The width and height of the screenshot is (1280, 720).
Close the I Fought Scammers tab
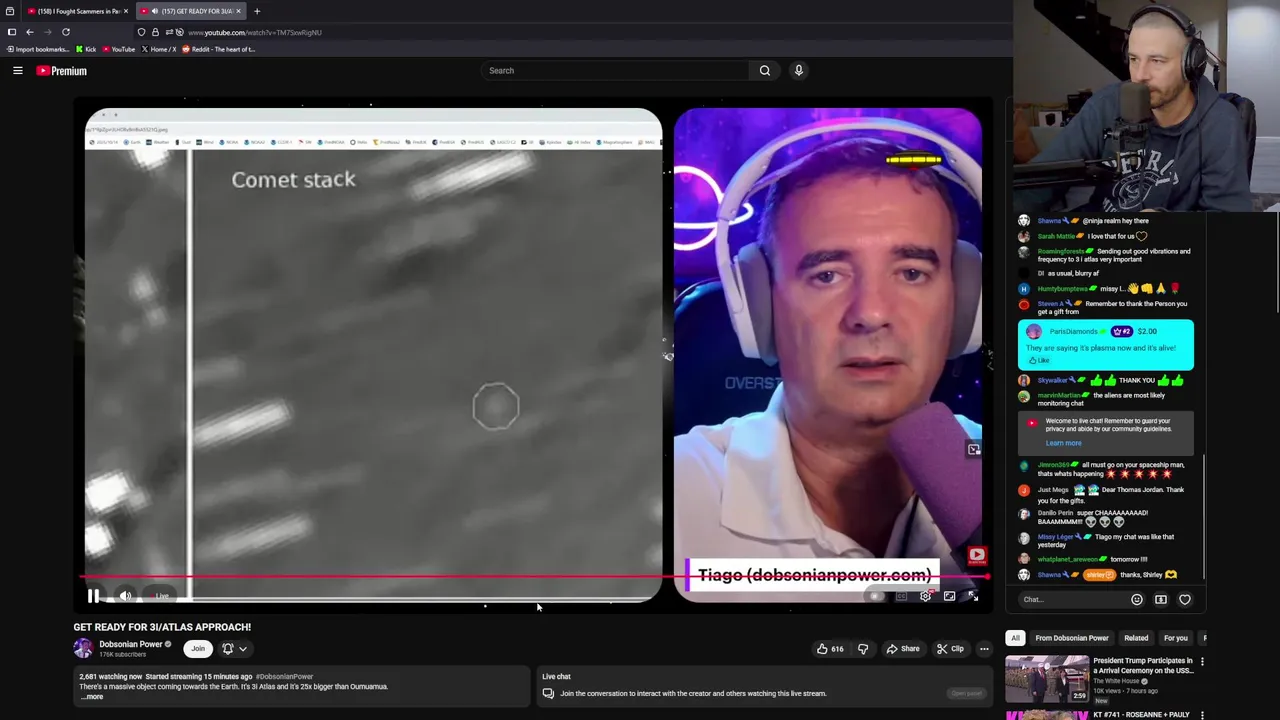point(126,11)
